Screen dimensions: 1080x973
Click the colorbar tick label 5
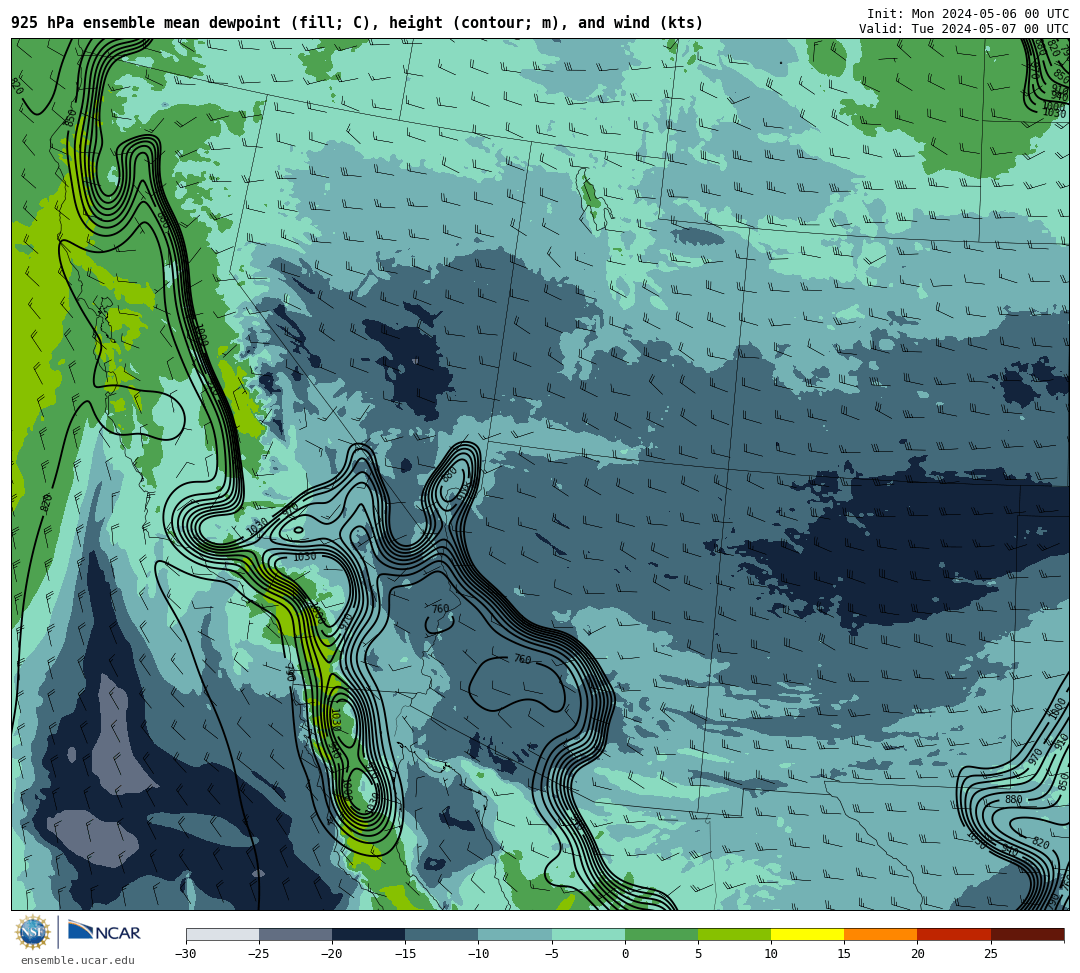pyautogui.click(x=698, y=954)
